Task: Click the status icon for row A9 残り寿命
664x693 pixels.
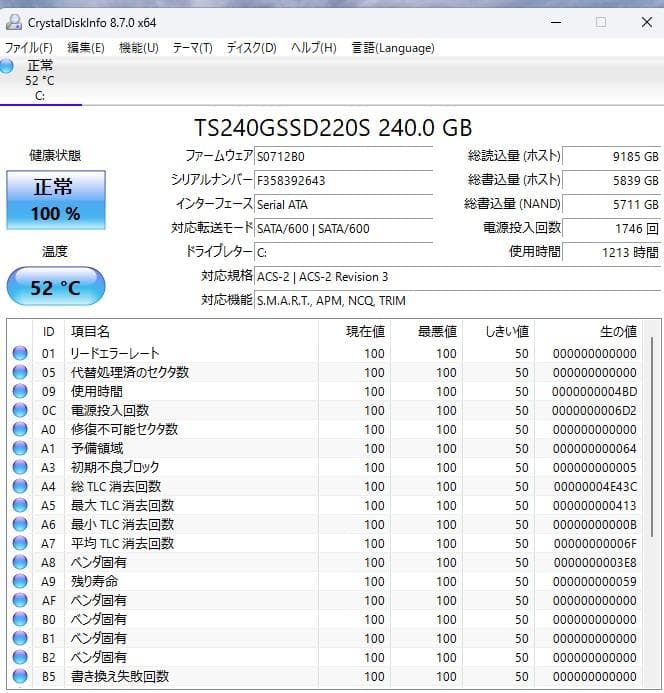Action: [x=20, y=581]
